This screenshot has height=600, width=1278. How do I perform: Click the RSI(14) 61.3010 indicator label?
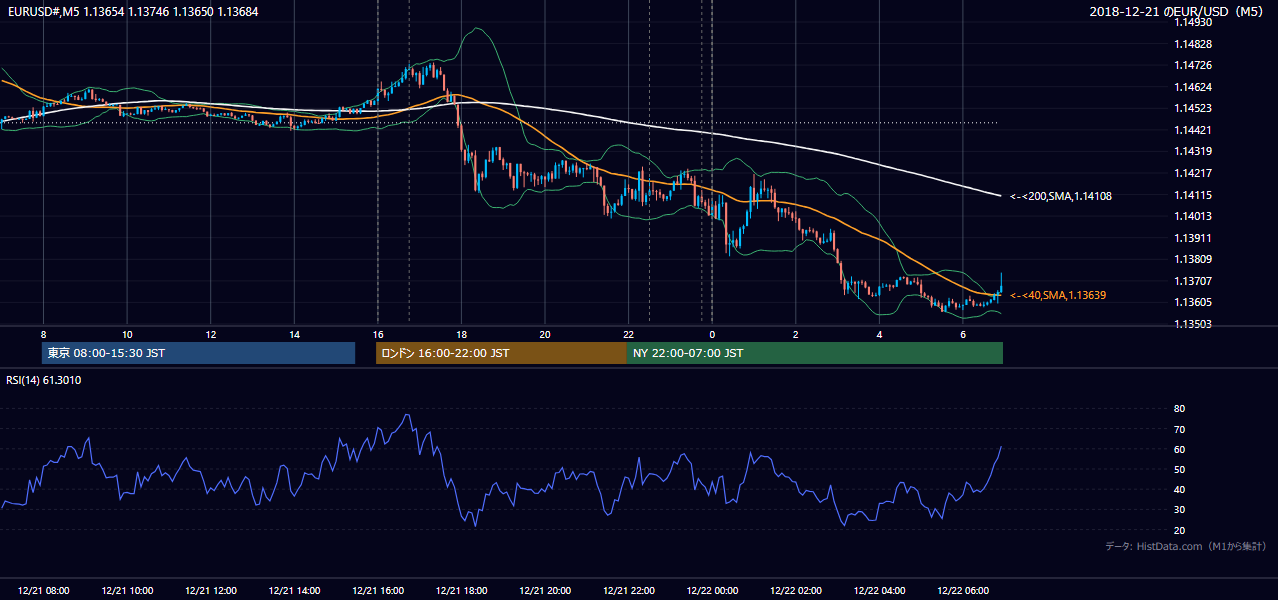(x=44, y=380)
